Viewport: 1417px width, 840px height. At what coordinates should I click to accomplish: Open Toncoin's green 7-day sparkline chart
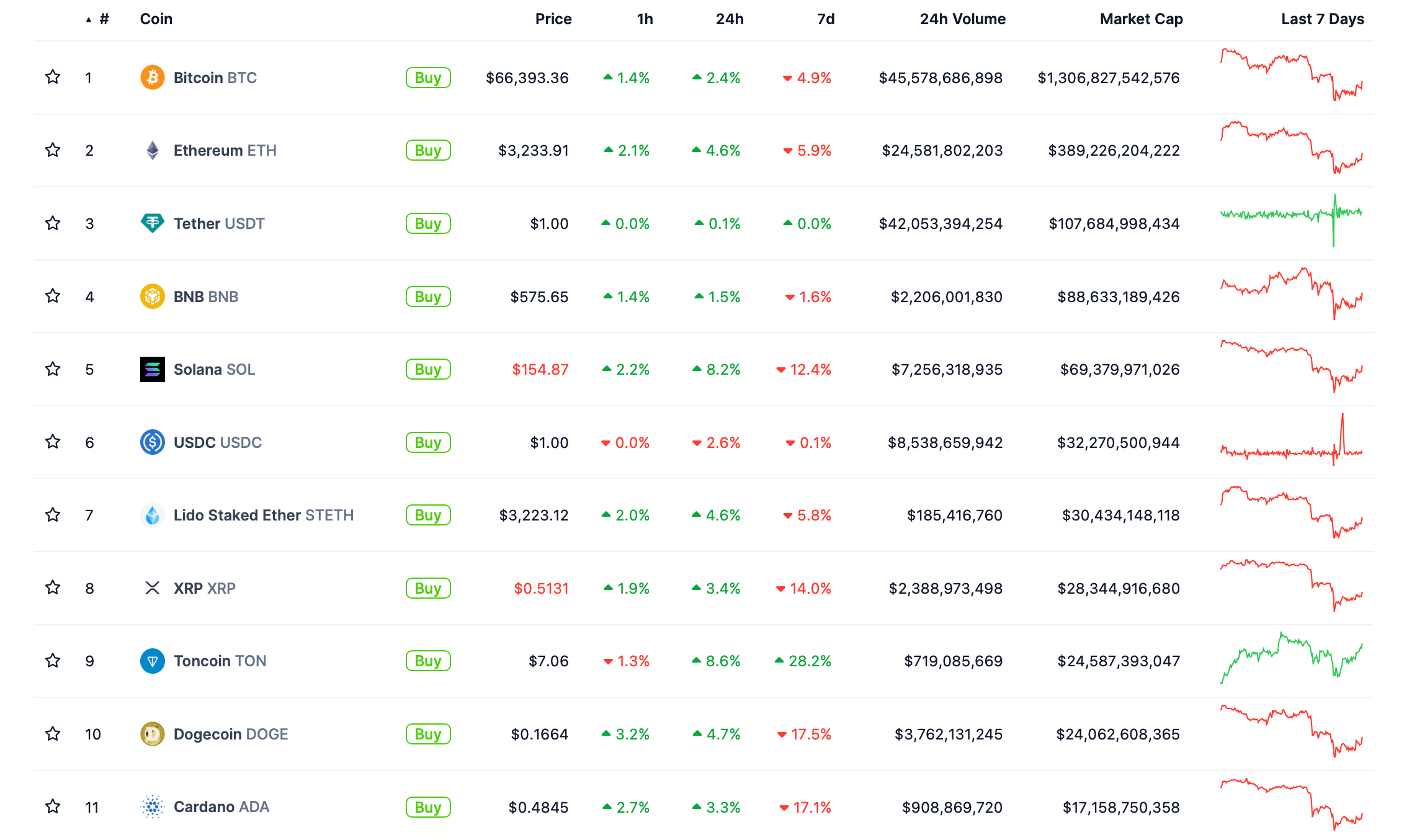pos(1291,658)
